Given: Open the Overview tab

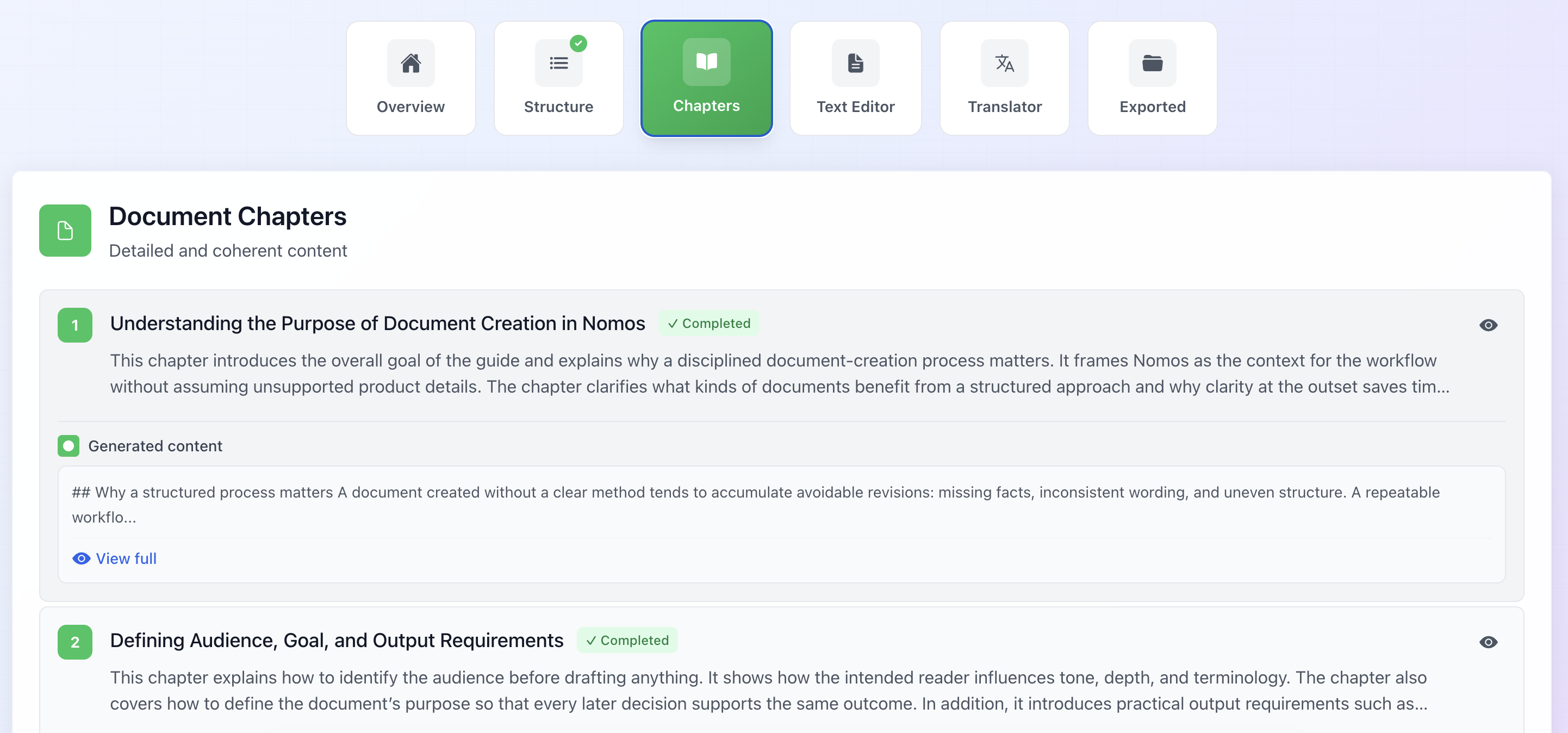Looking at the screenshot, I should pos(411,78).
